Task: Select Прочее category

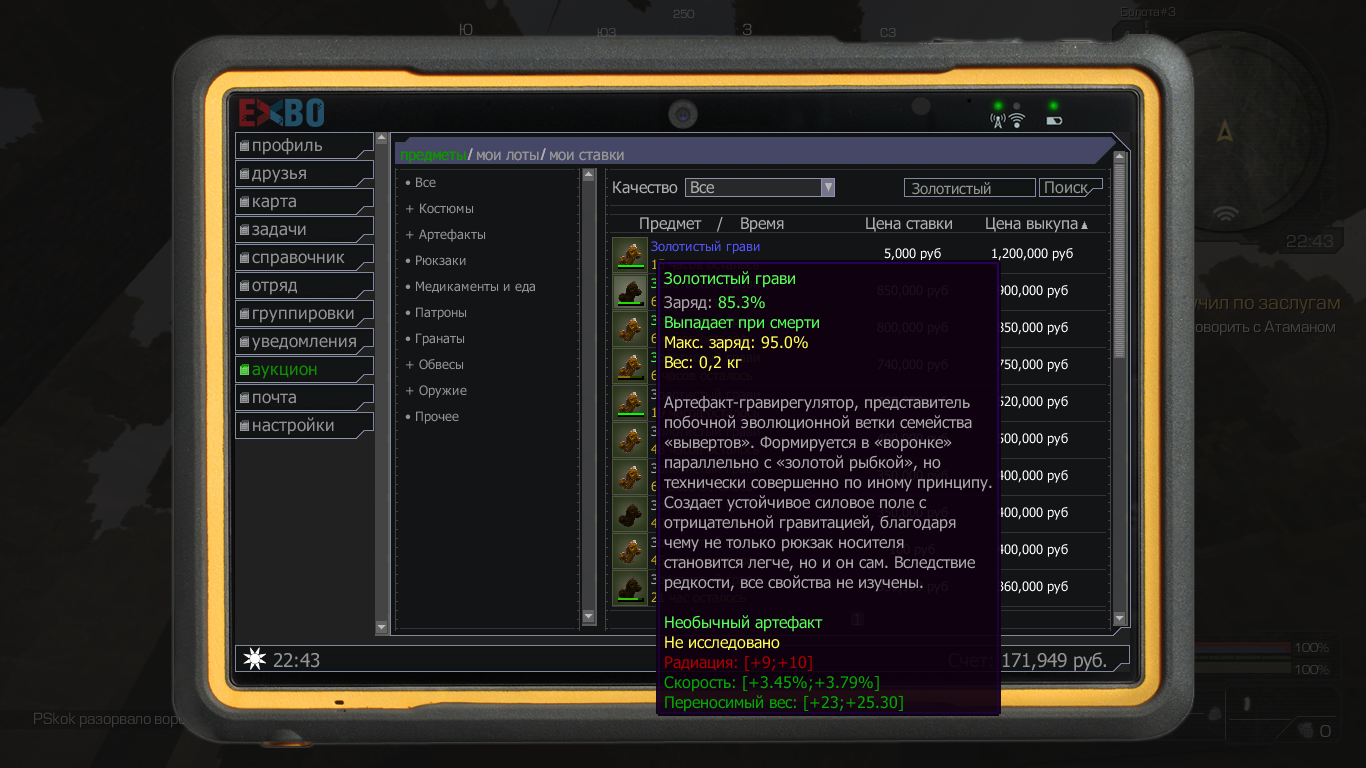Action: point(433,417)
